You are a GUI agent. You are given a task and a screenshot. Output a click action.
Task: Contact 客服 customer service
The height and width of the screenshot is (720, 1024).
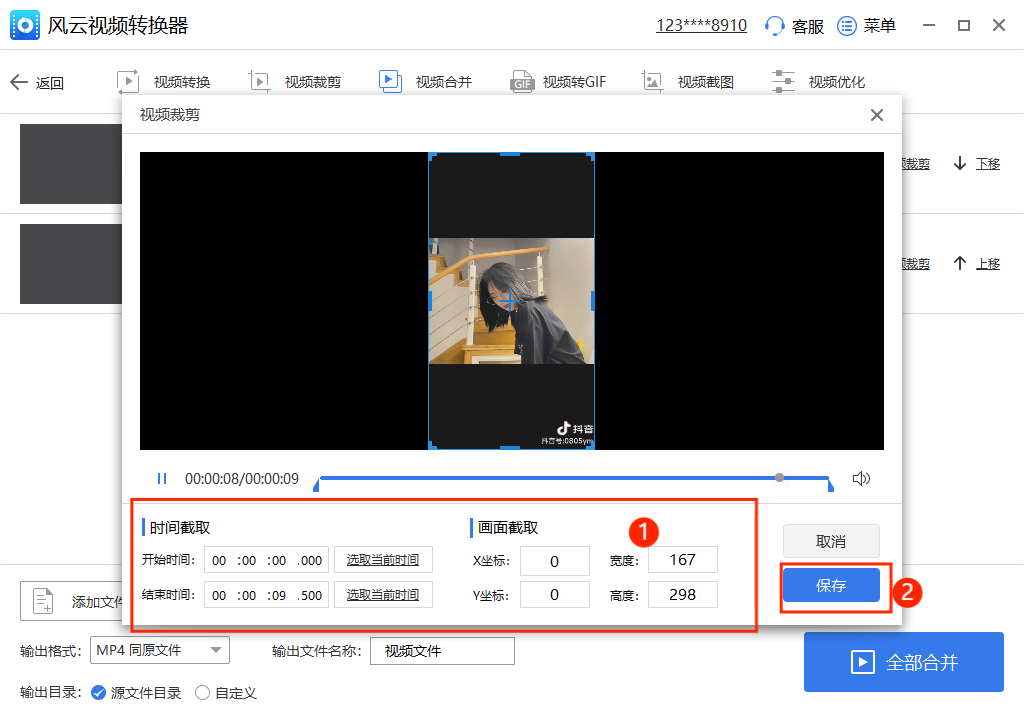[x=793, y=25]
